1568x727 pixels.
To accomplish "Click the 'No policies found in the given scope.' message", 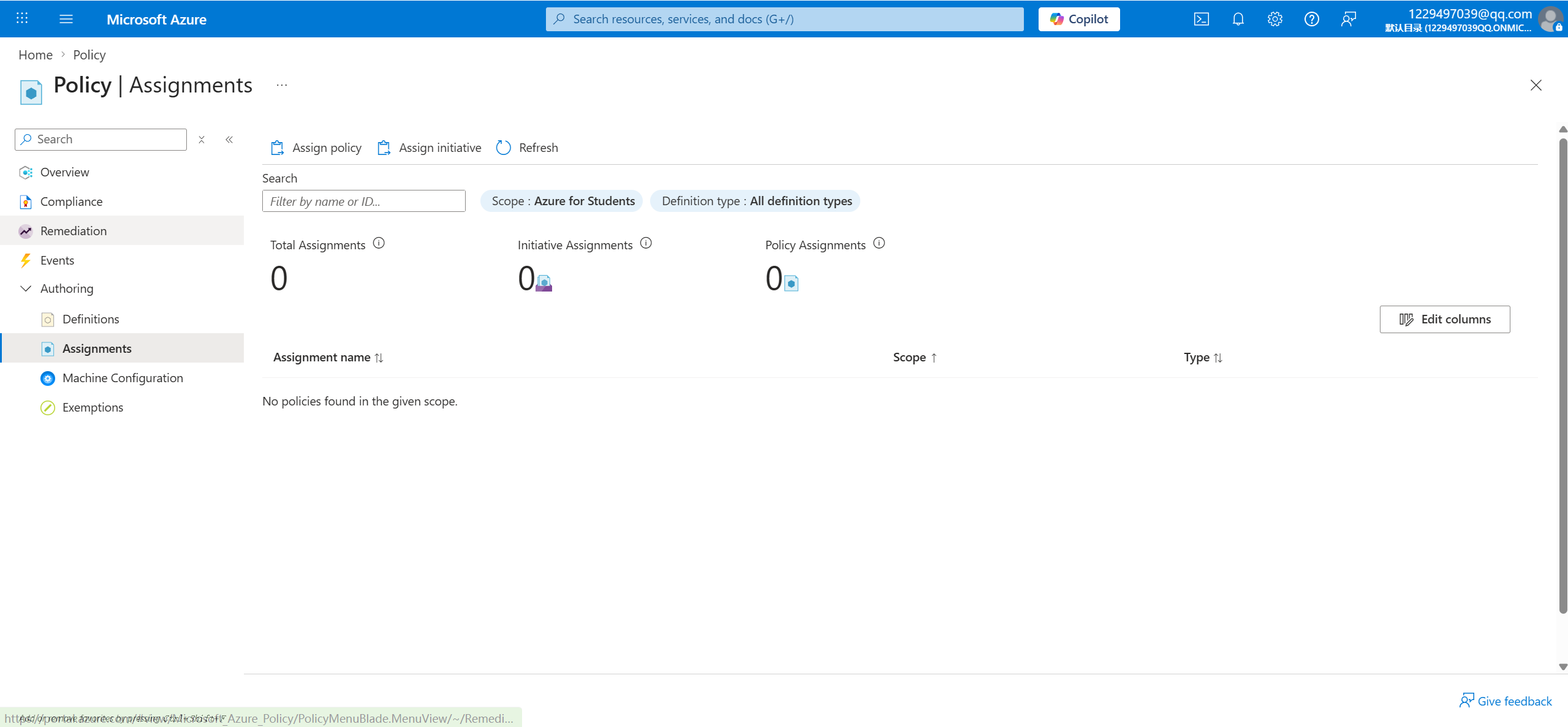I will click(360, 401).
